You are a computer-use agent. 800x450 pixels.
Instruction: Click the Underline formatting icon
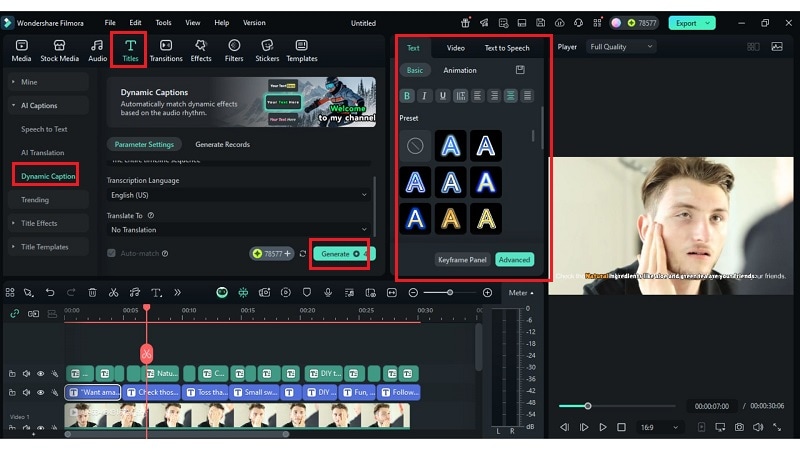click(442, 95)
